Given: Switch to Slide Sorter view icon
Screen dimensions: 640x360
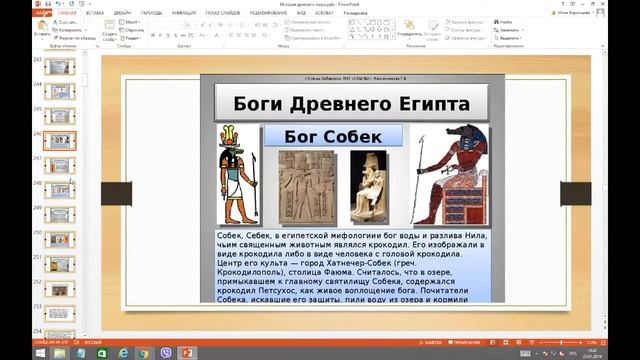Looking at the screenshot, I should pyautogui.click(x=506, y=342).
